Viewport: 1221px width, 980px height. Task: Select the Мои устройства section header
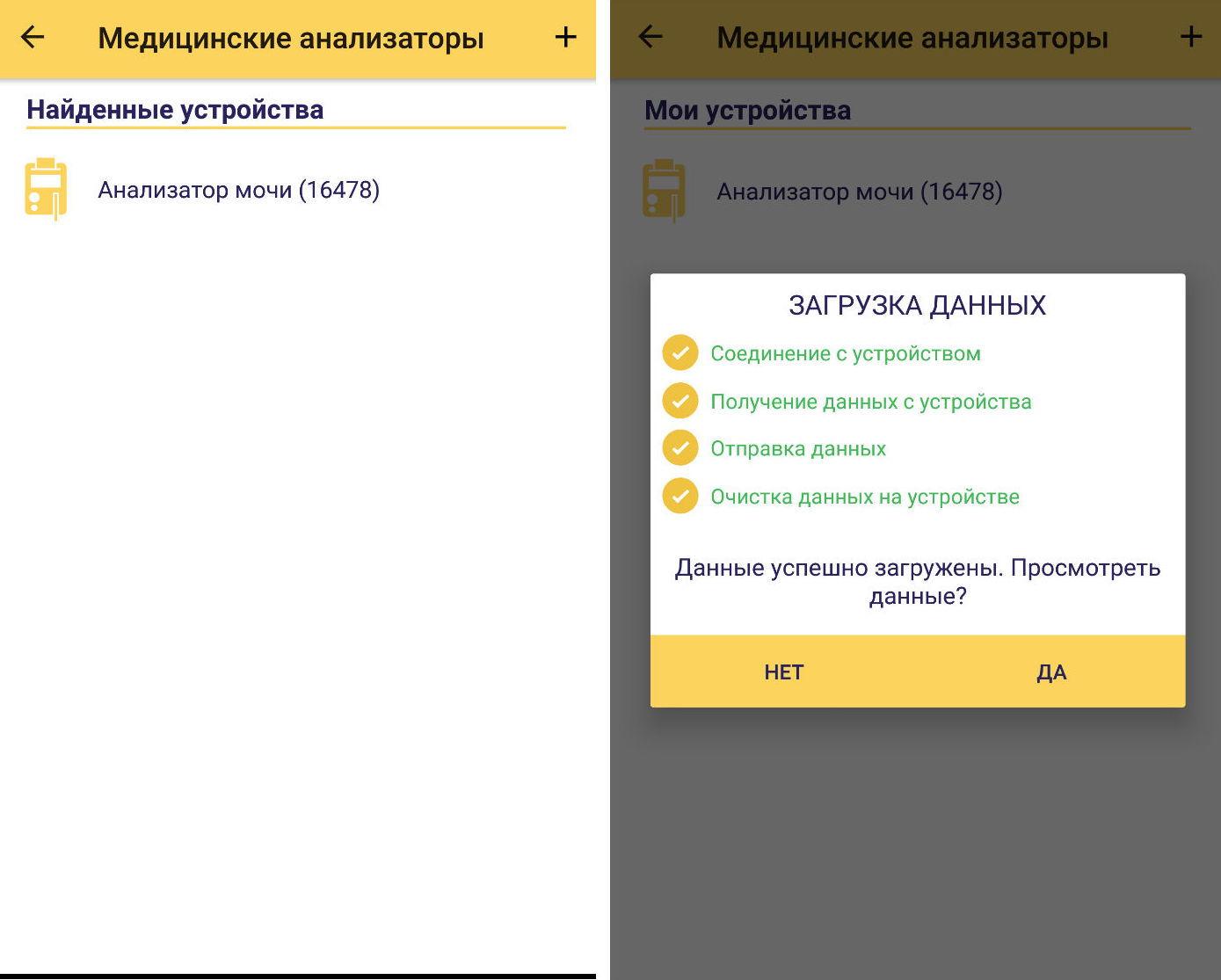point(747,109)
